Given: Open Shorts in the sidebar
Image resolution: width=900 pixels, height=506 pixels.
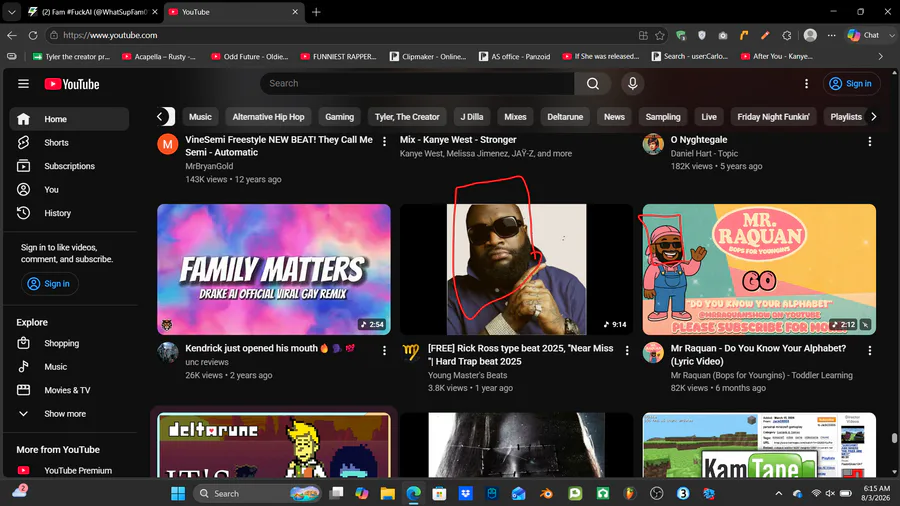Looking at the screenshot, I should click(x=69, y=142).
